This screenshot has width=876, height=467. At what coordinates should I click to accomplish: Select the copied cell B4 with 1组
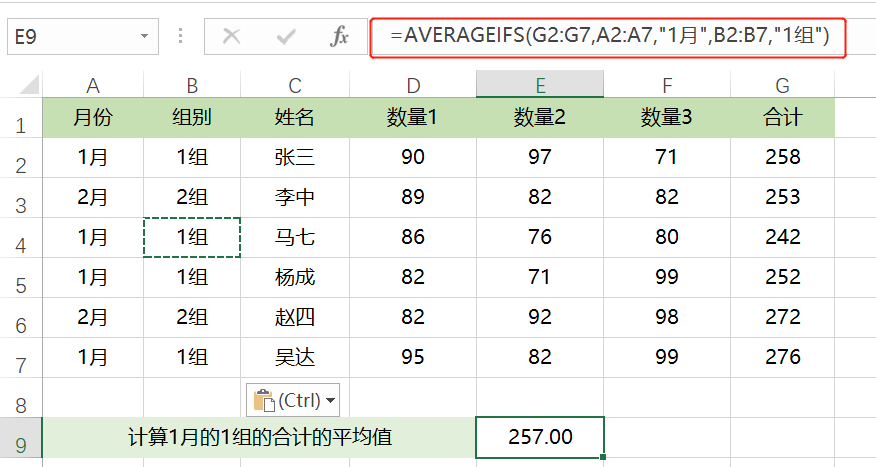(x=192, y=237)
